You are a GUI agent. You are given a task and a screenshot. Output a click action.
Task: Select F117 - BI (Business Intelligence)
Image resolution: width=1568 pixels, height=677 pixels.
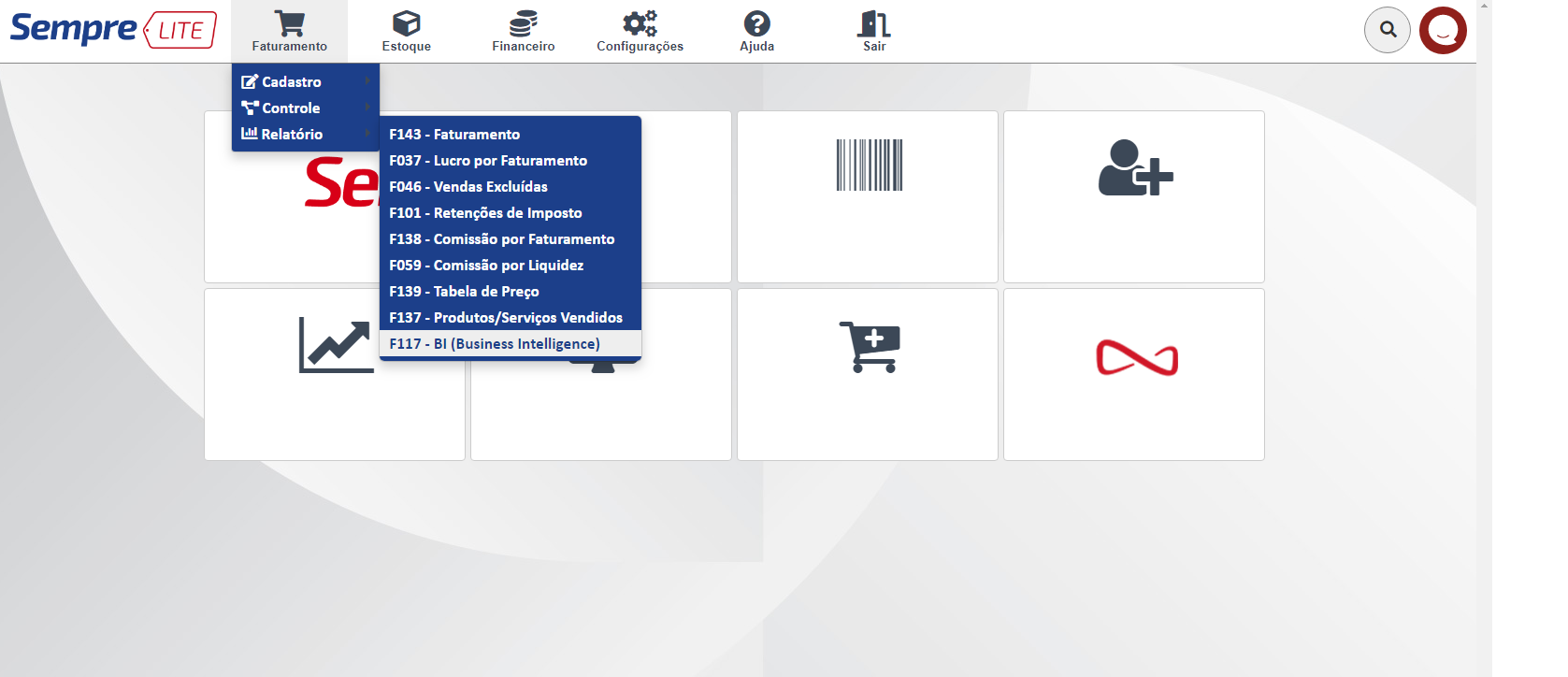click(x=511, y=344)
